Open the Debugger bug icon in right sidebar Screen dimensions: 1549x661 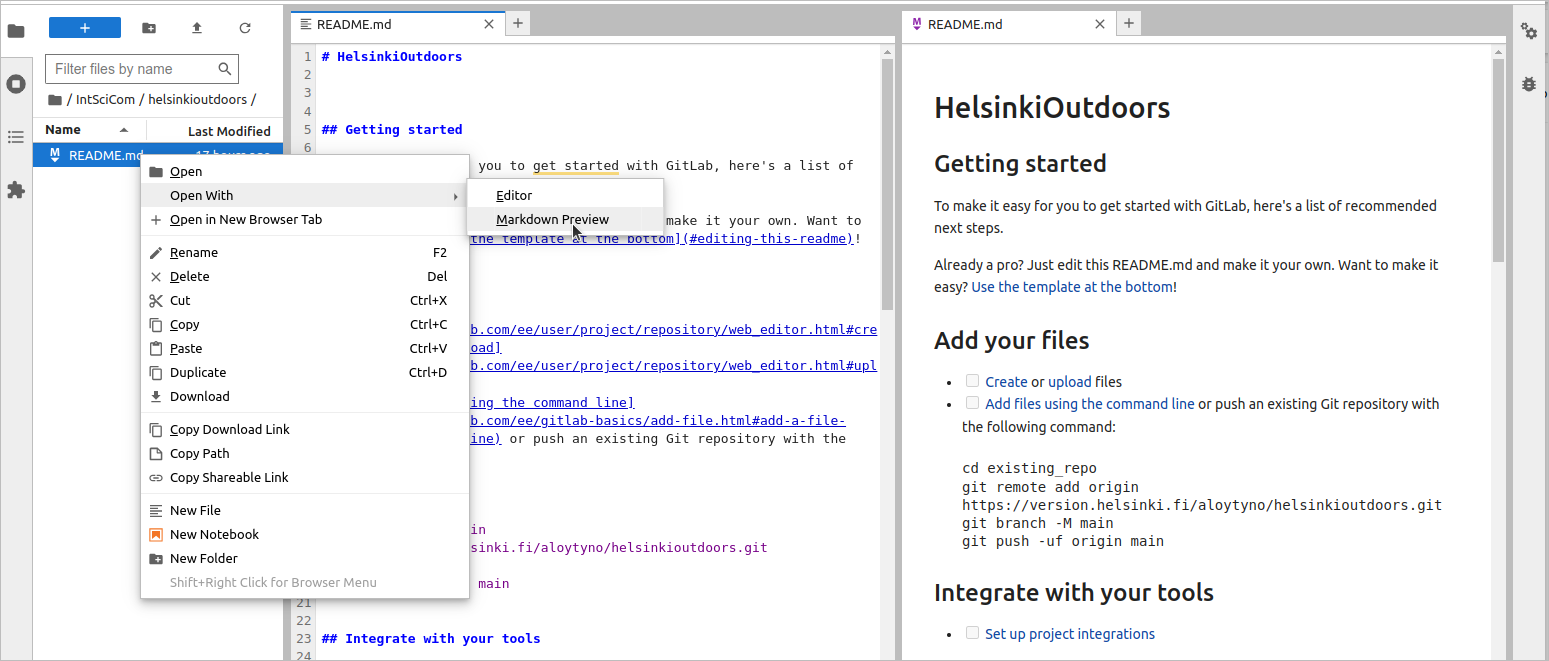1530,84
